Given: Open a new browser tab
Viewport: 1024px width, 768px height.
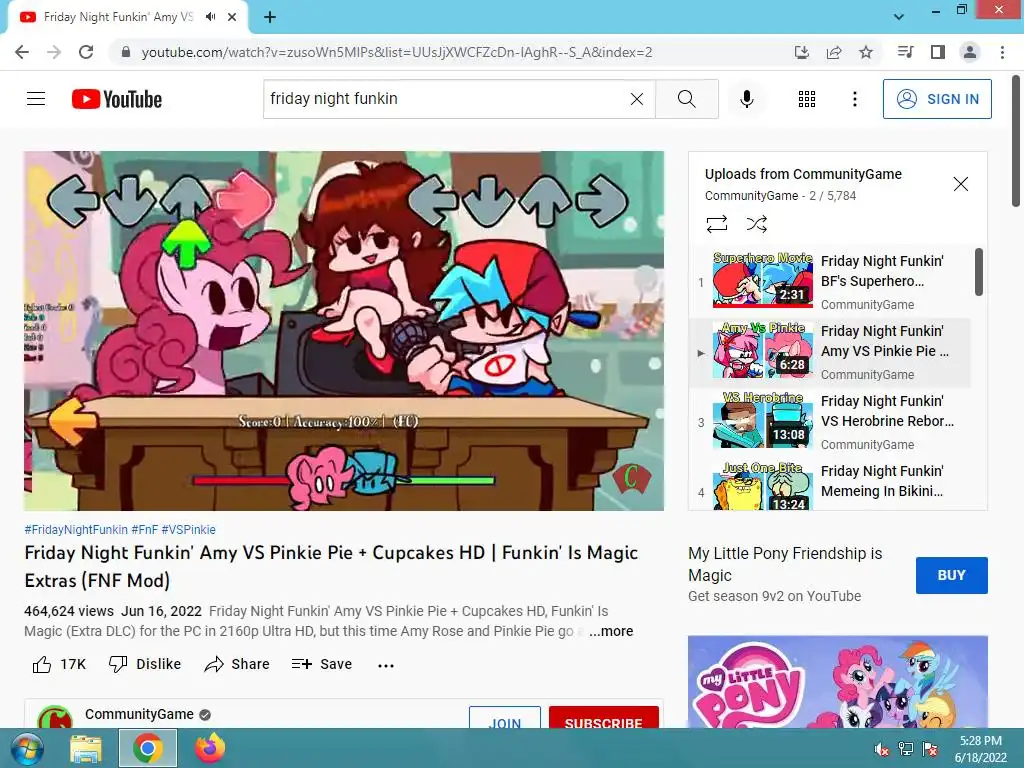Looking at the screenshot, I should [x=270, y=17].
